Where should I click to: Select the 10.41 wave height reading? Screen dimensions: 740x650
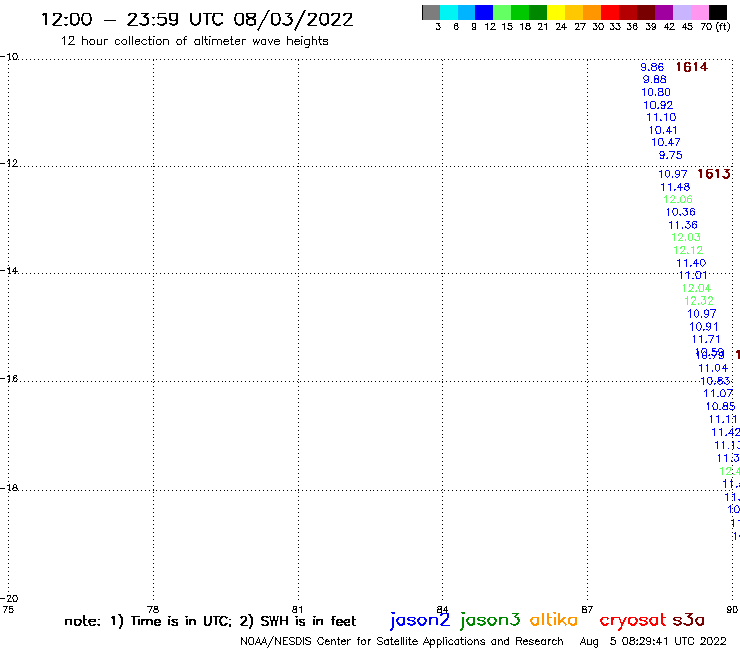[x=663, y=130]
